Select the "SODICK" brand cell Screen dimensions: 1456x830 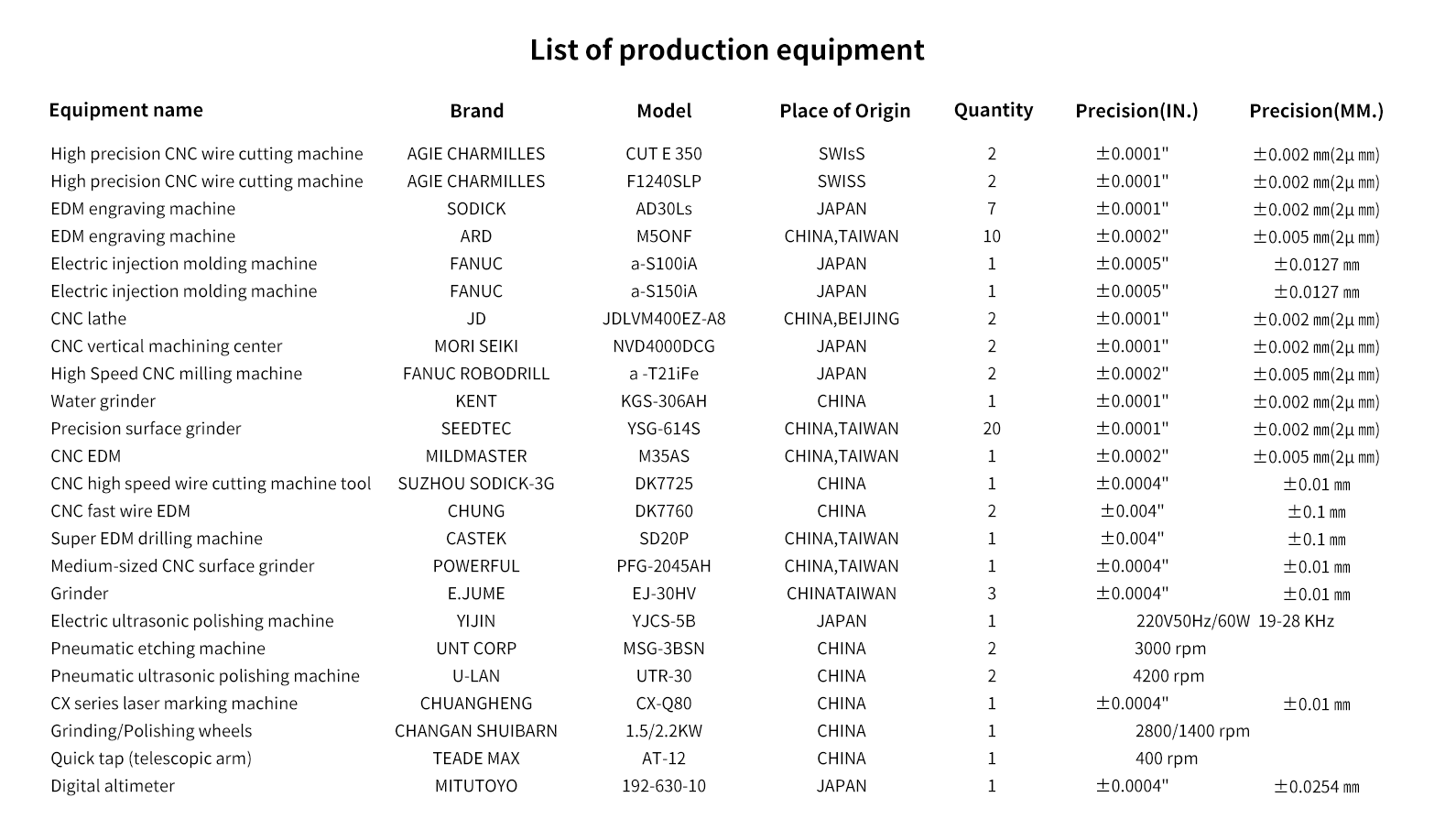coord(476,209)
